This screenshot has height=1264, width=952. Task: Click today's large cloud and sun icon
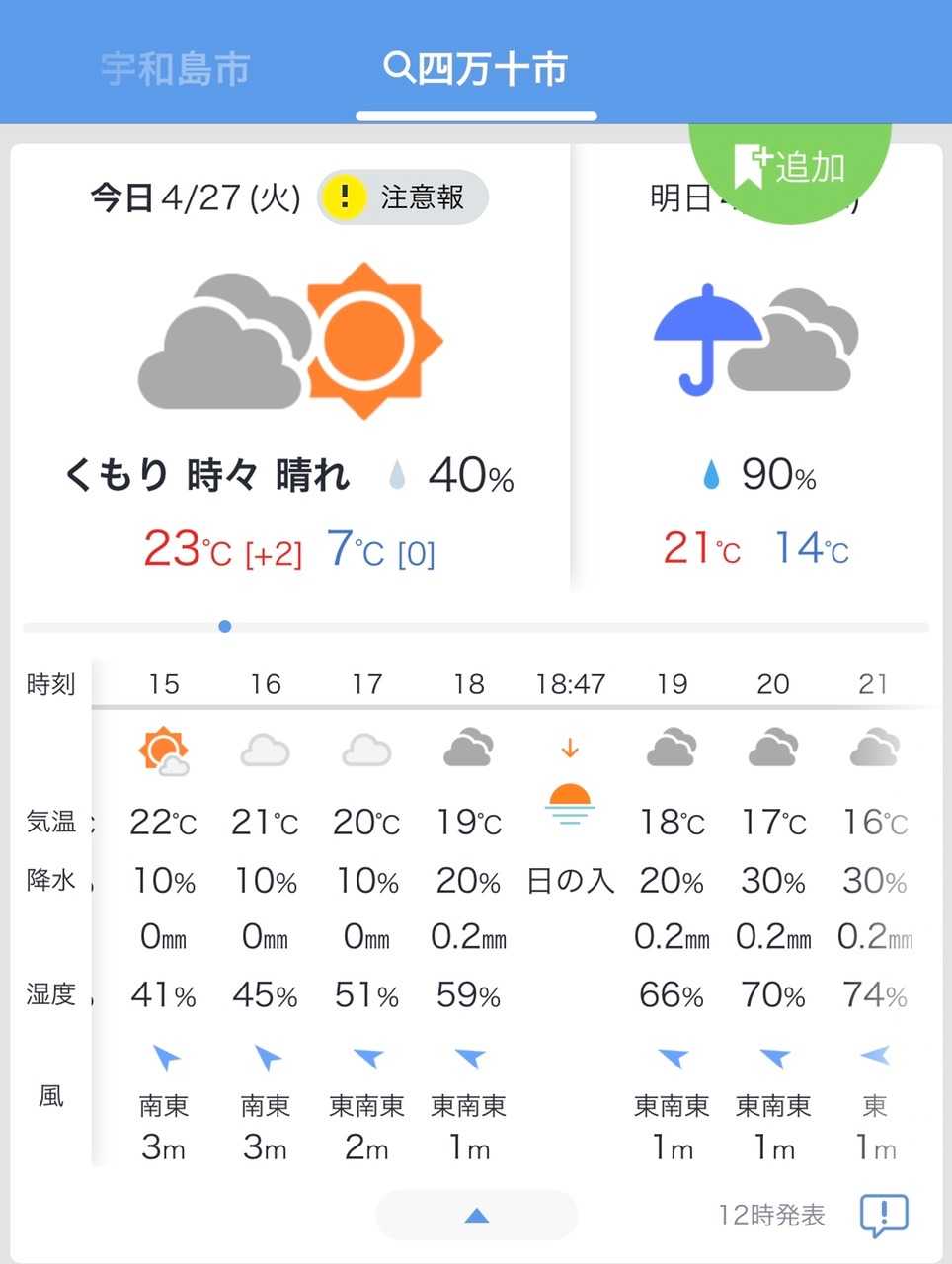pos(290,342)
